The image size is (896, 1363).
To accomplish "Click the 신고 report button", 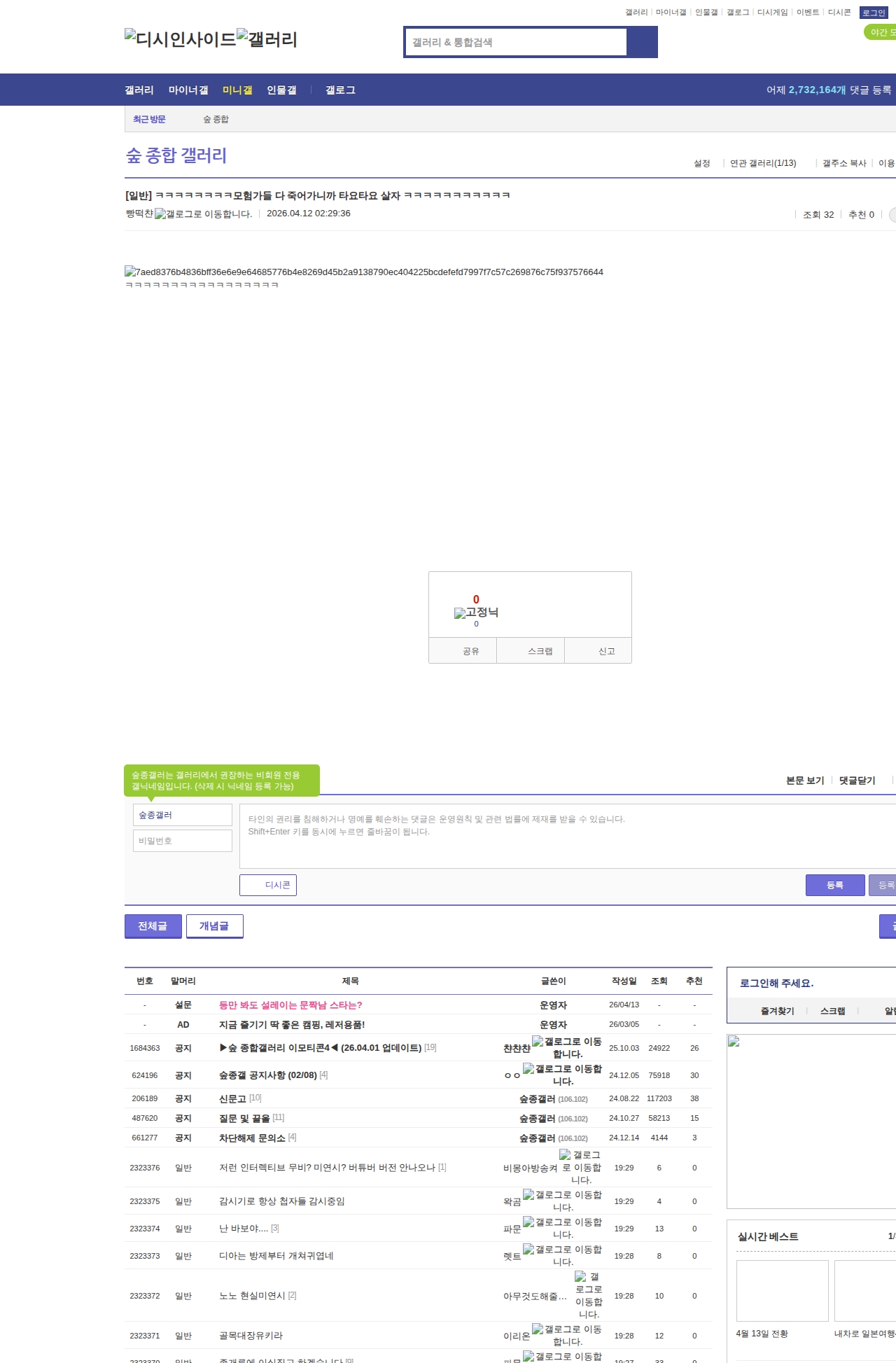I will [606, 651].
